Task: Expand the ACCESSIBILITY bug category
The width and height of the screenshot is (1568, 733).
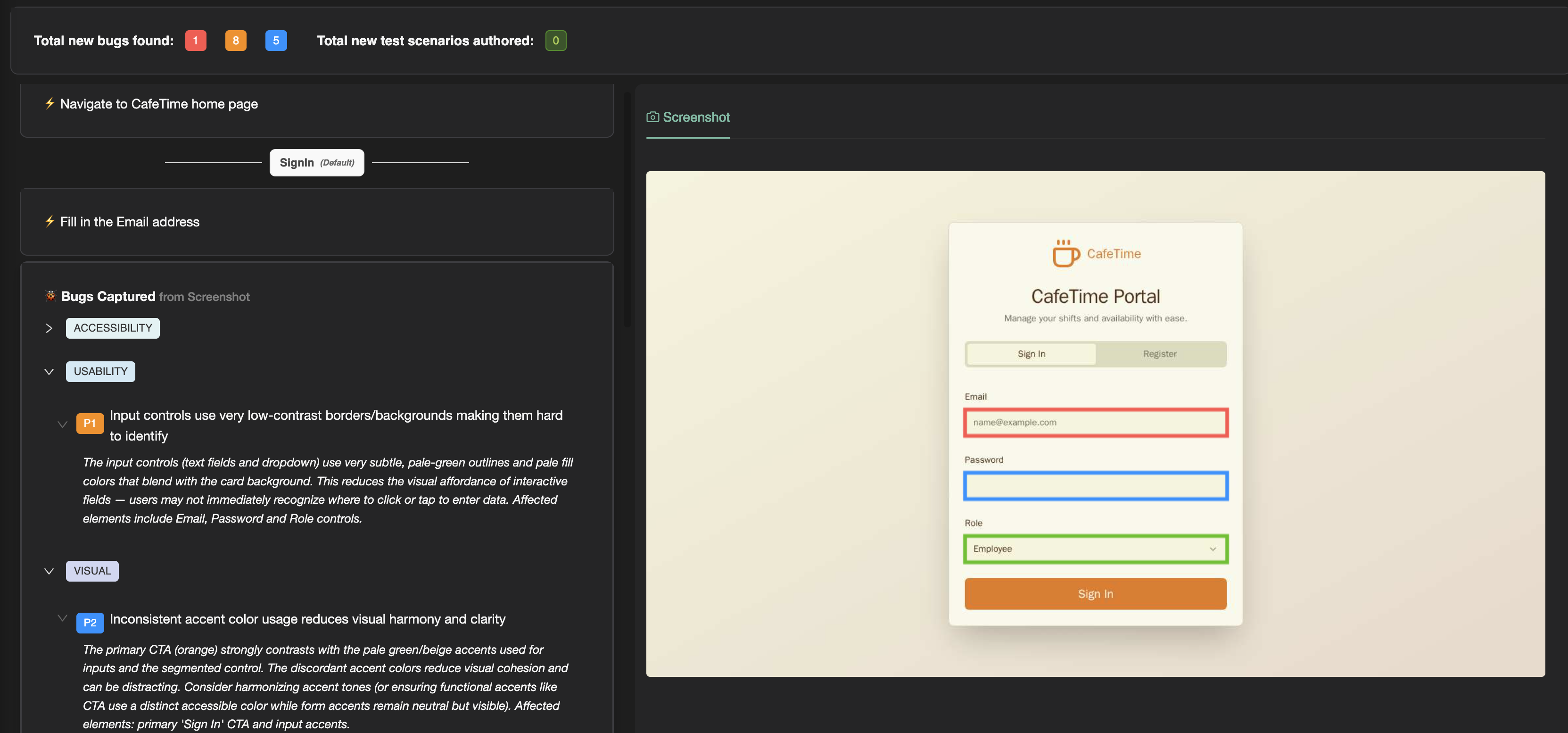Action: [50, 328]
